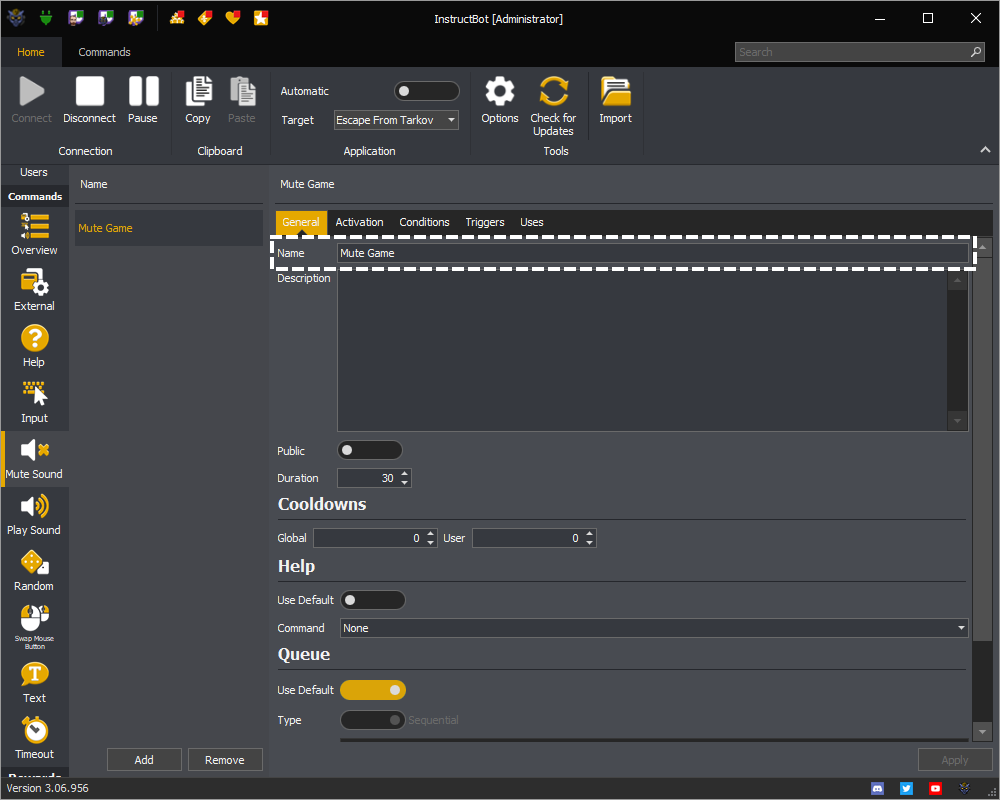Image resolution: width=1000 pixels, height=800 pixels.
Task: Open Random dice command section
Action: click(x=34, y=571)
